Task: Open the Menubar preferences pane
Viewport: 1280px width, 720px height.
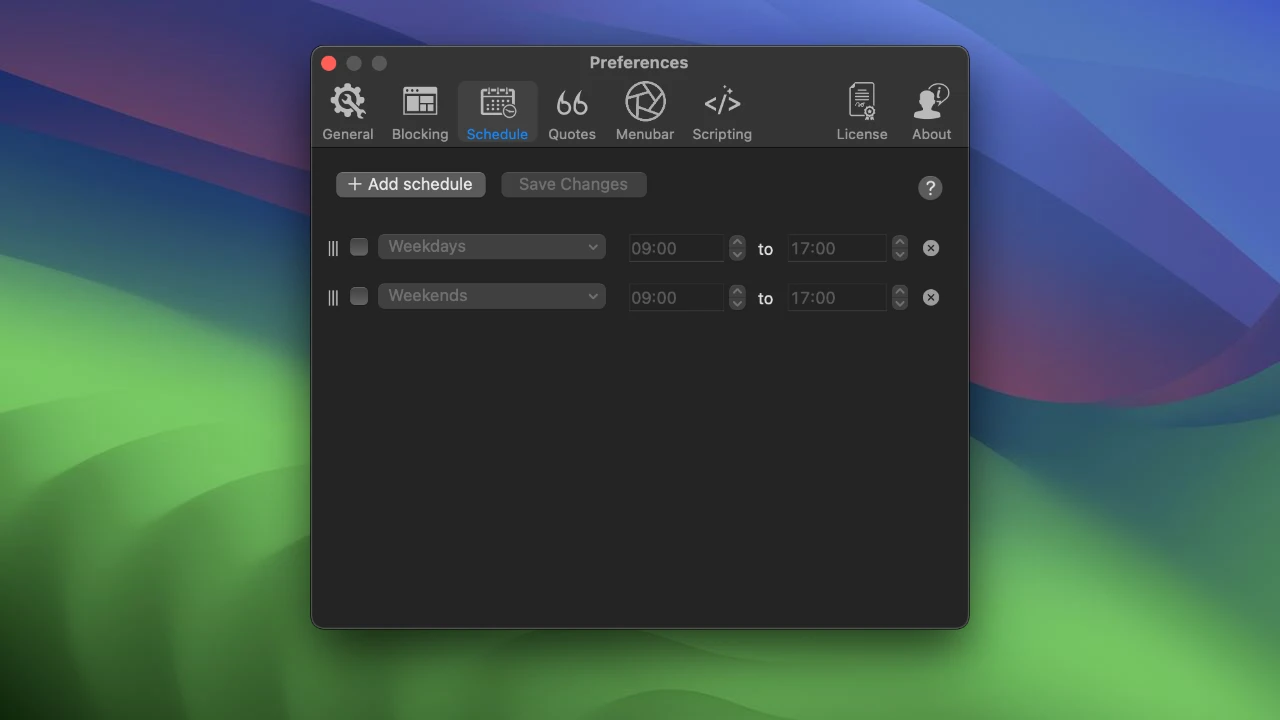Action: (x=645, y=112)
